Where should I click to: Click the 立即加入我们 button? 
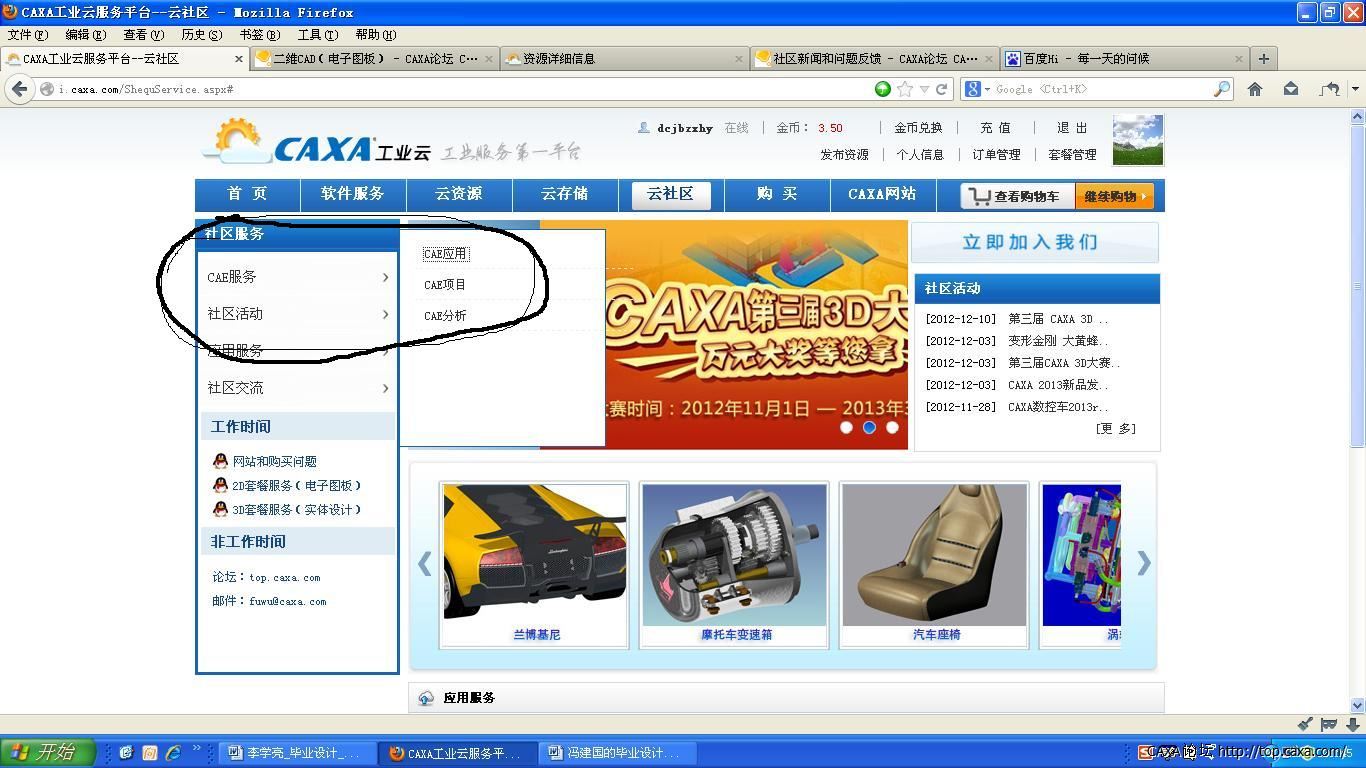1034,242
